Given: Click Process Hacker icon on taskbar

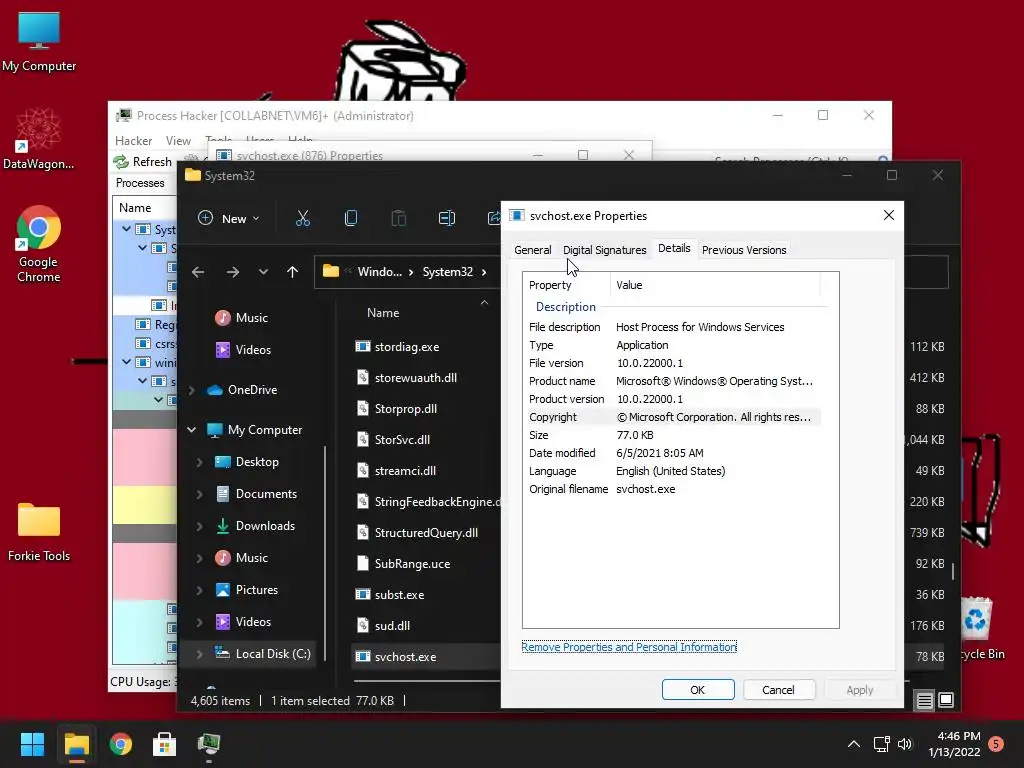Looking at the screenshot, I should coord(209,744).
